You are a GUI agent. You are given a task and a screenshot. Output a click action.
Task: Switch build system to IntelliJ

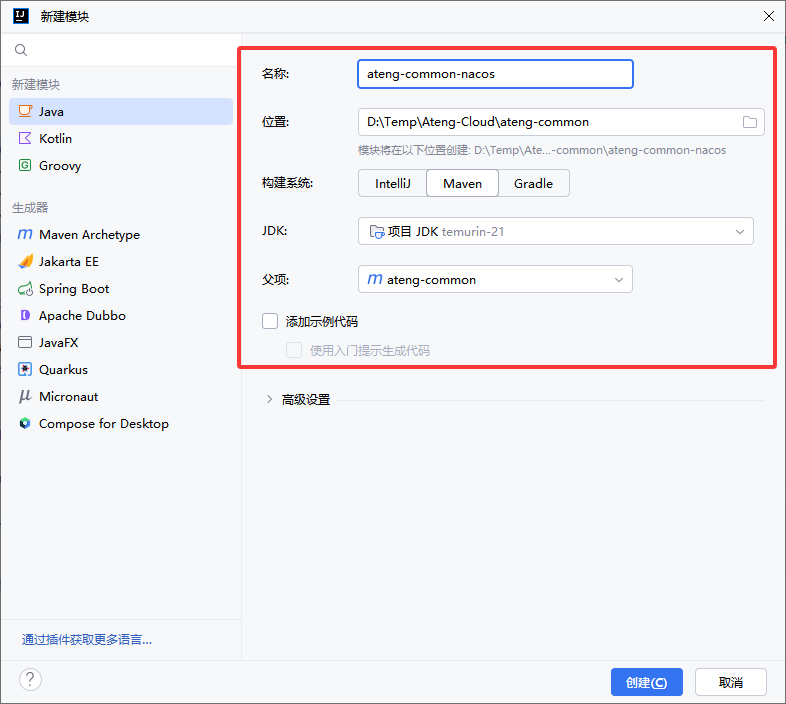pyautogui.click(x=392, y=184)
